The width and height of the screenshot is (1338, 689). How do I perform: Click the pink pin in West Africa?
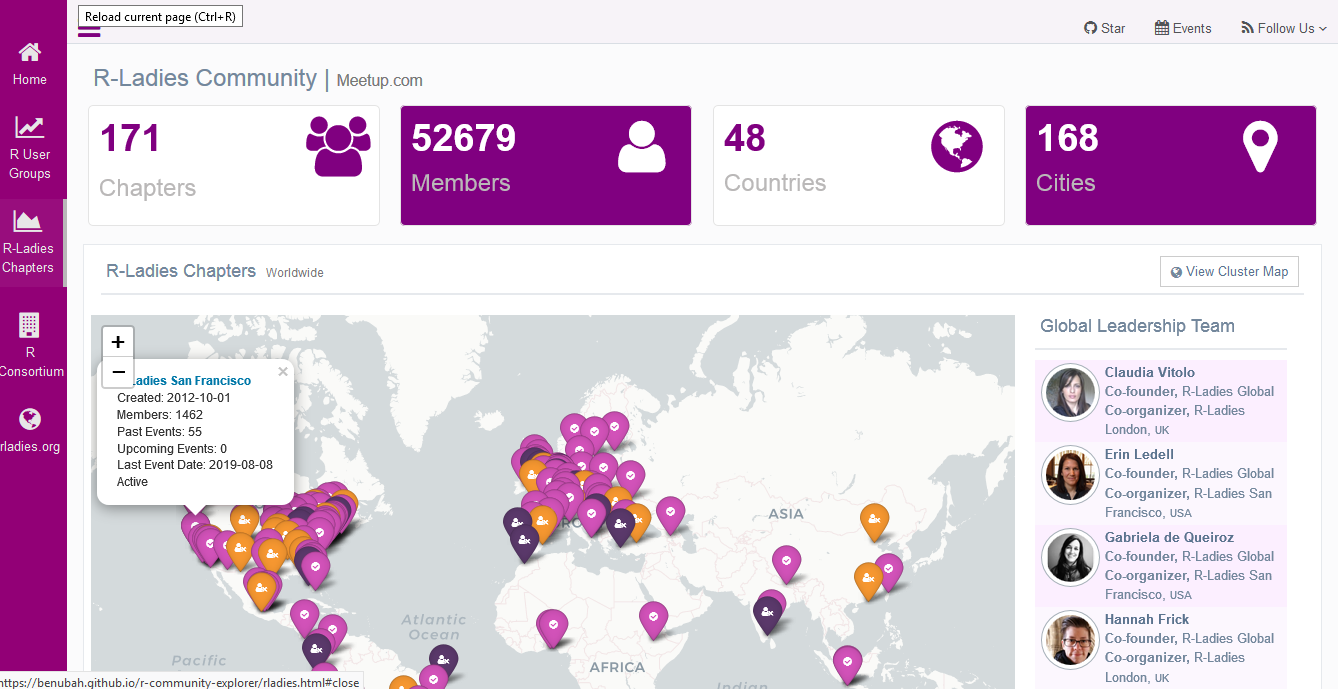click(552, 627)
